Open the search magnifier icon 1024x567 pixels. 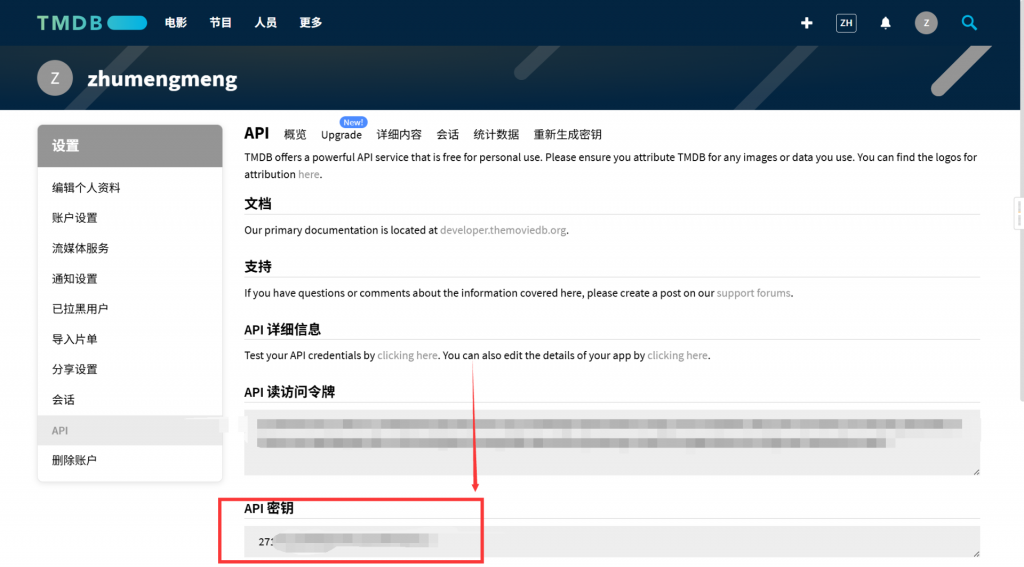(969, 23)
